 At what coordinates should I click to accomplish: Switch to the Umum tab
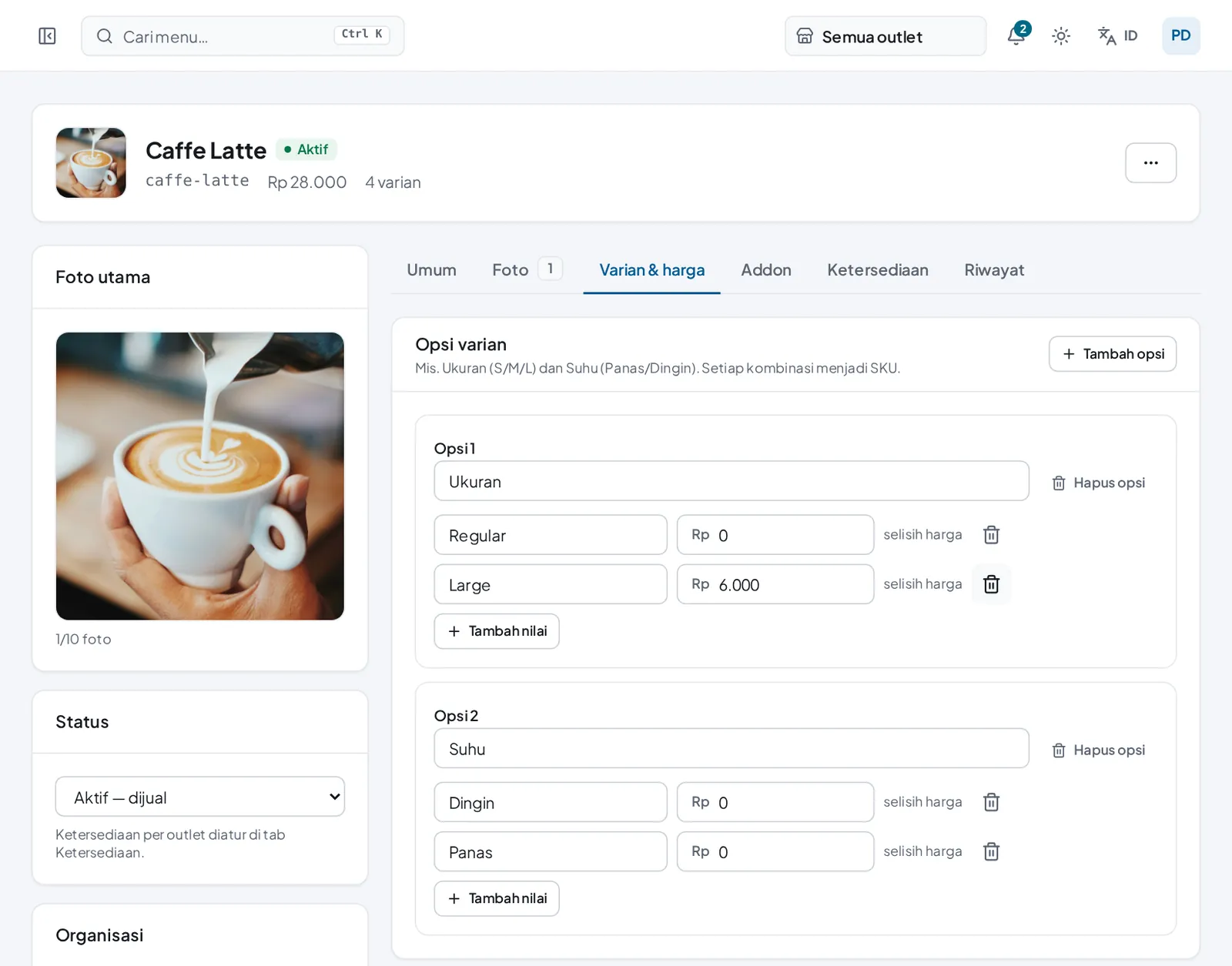[x=431, y=270]
